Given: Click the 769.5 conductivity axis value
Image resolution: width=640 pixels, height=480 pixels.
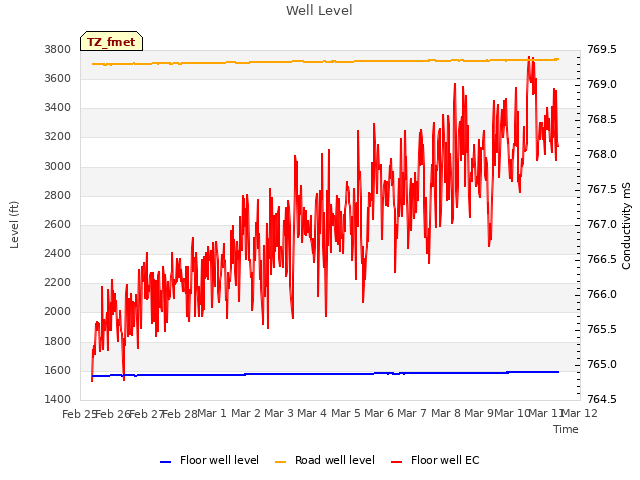Looking at the screenshot, I should pos(602,49).
